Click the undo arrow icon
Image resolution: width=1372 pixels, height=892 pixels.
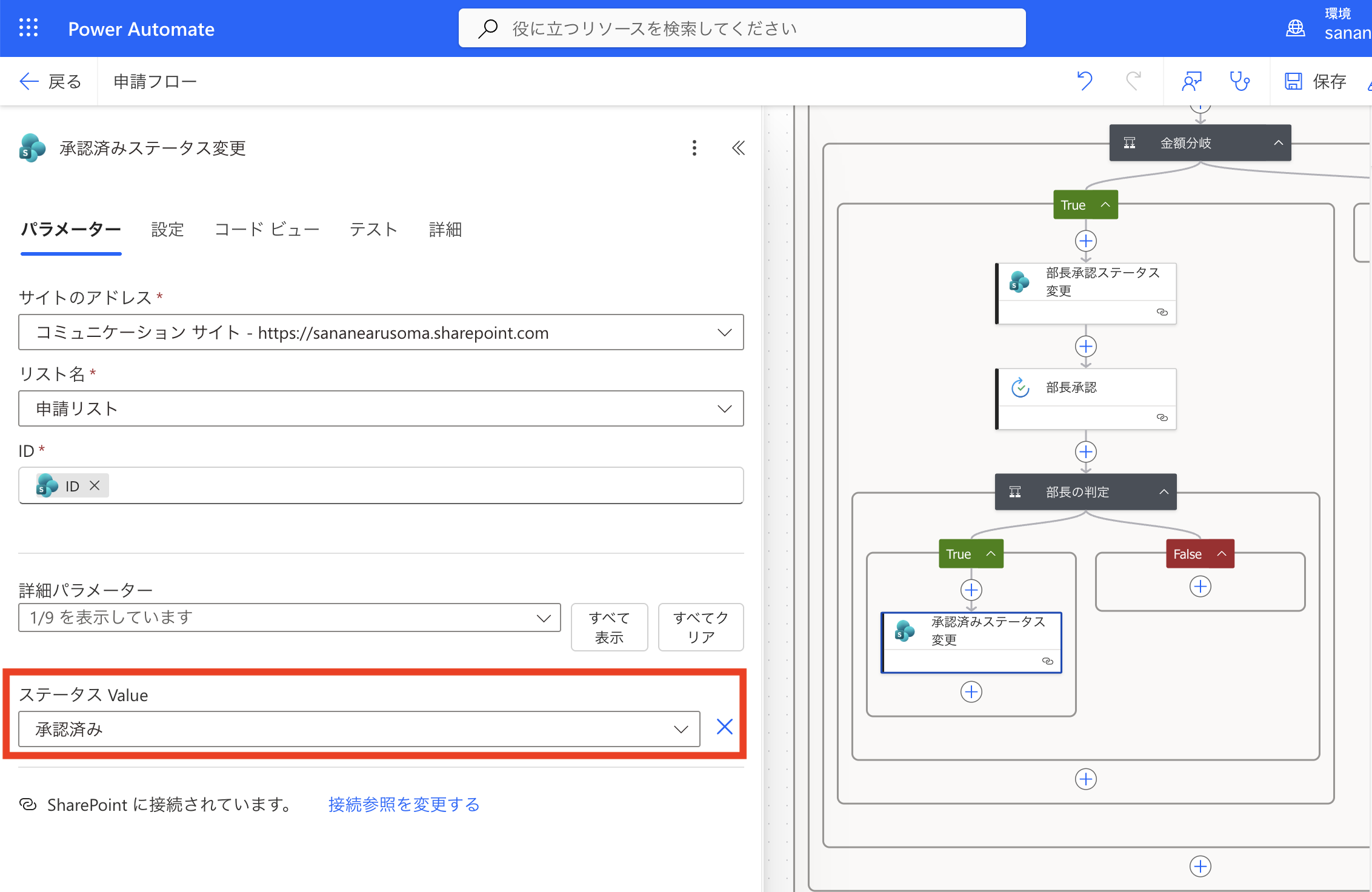[1085, 81]
